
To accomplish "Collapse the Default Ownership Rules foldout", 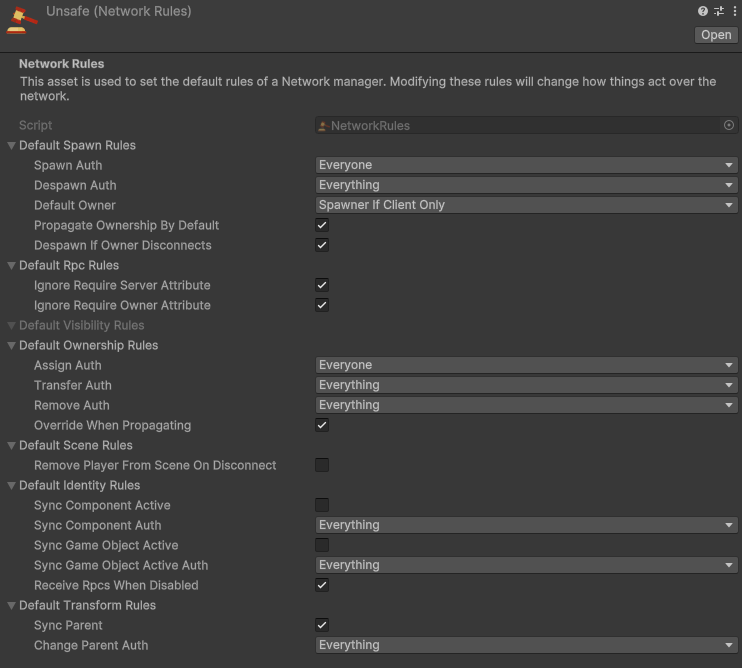I will [11, 346].
